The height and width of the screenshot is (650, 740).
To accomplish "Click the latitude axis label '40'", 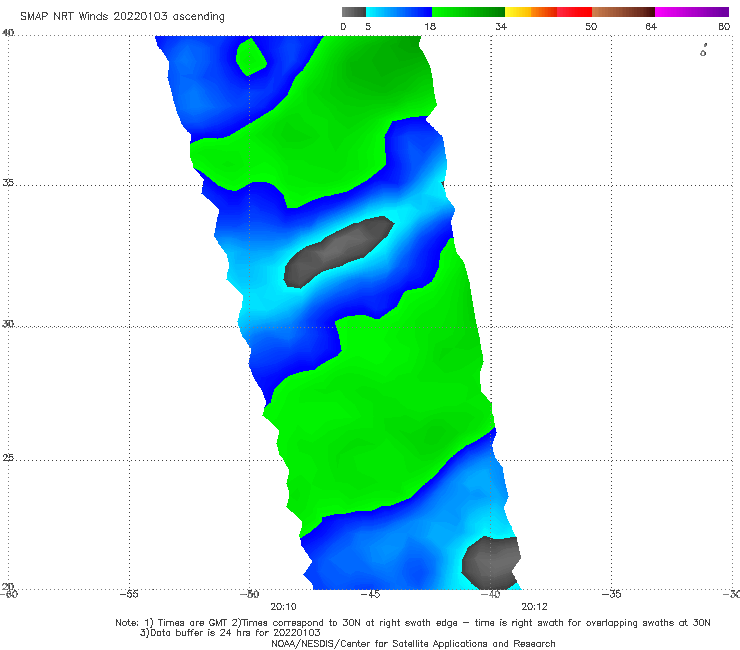I will (x=8, y=33).
